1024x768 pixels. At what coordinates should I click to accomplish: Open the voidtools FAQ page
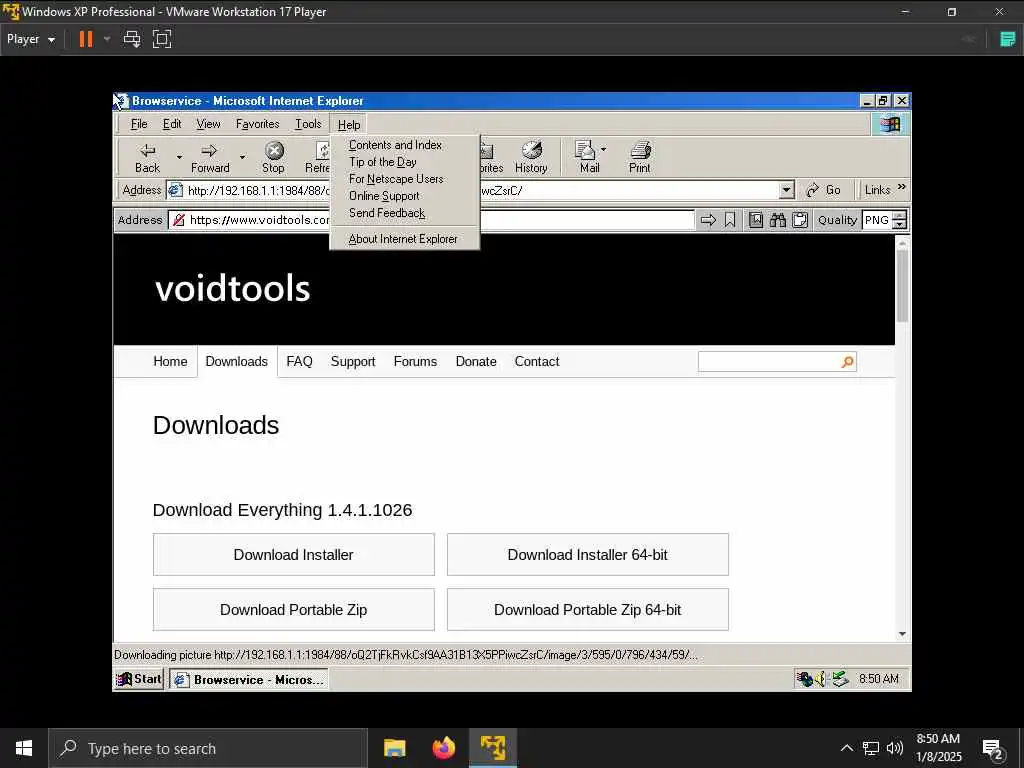(x=299, y=362)
